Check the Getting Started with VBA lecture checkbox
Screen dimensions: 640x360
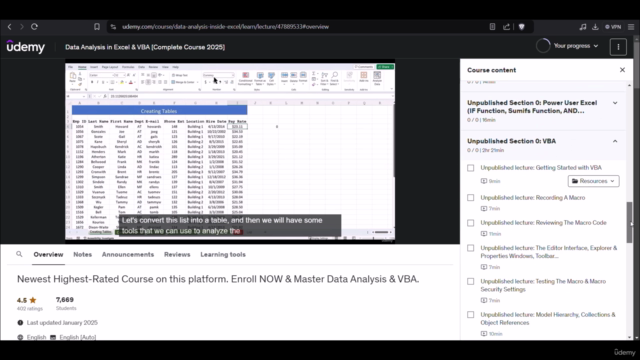coord(471,168)
